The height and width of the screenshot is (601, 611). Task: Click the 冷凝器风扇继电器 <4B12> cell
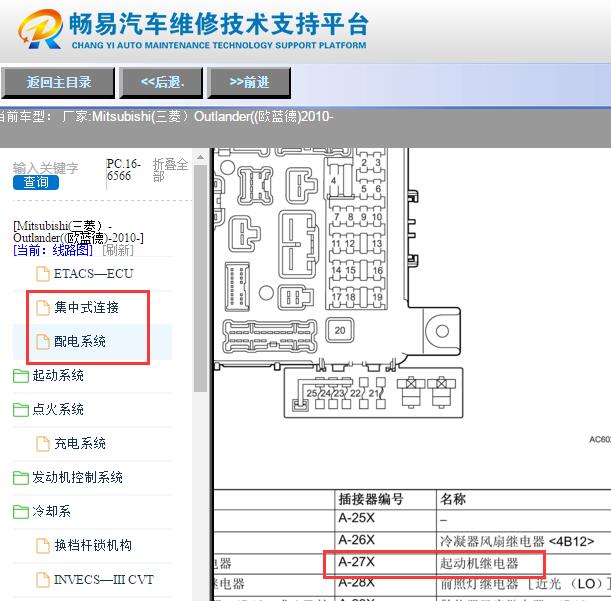(x=517, y=541)
